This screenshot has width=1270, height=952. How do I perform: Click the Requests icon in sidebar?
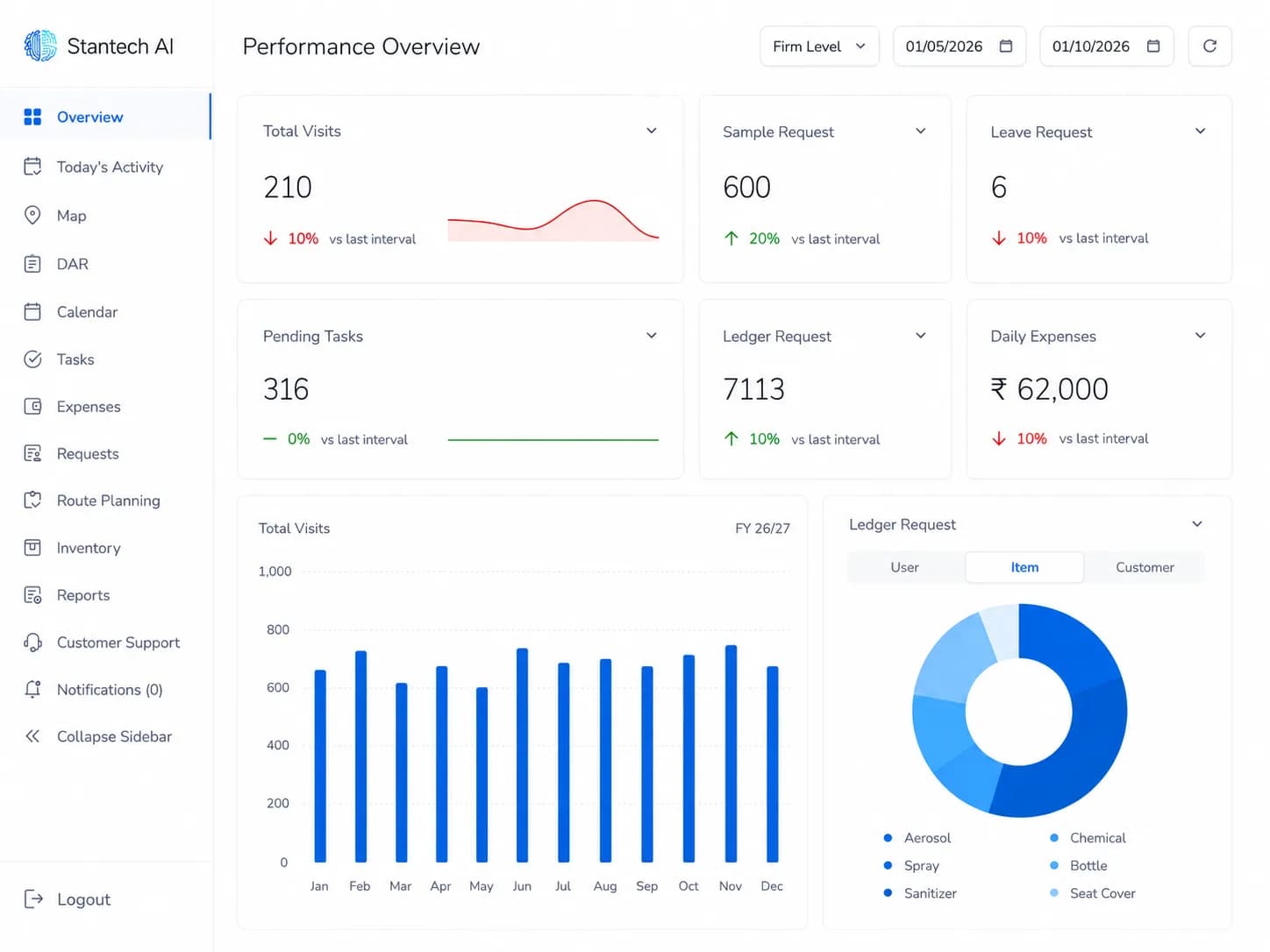[x=32, y=453]
